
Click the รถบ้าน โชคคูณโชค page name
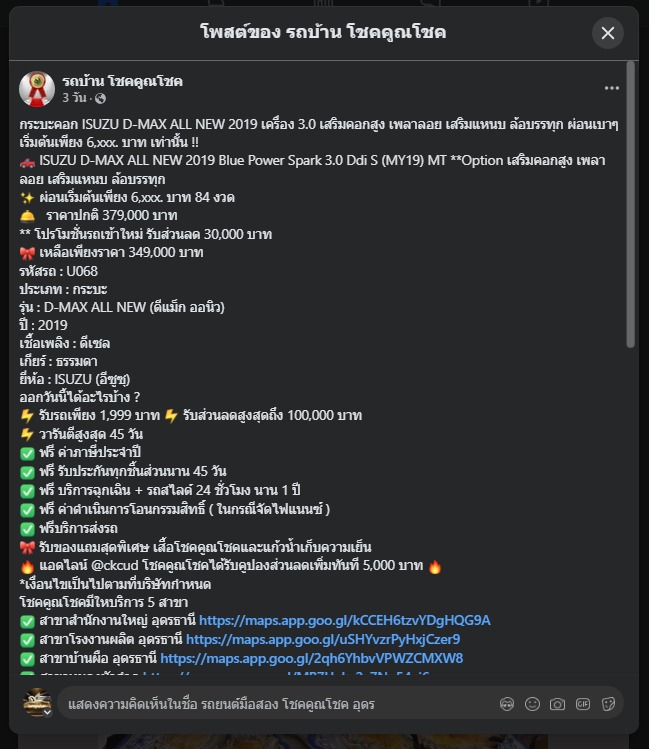tap(123, 81)
